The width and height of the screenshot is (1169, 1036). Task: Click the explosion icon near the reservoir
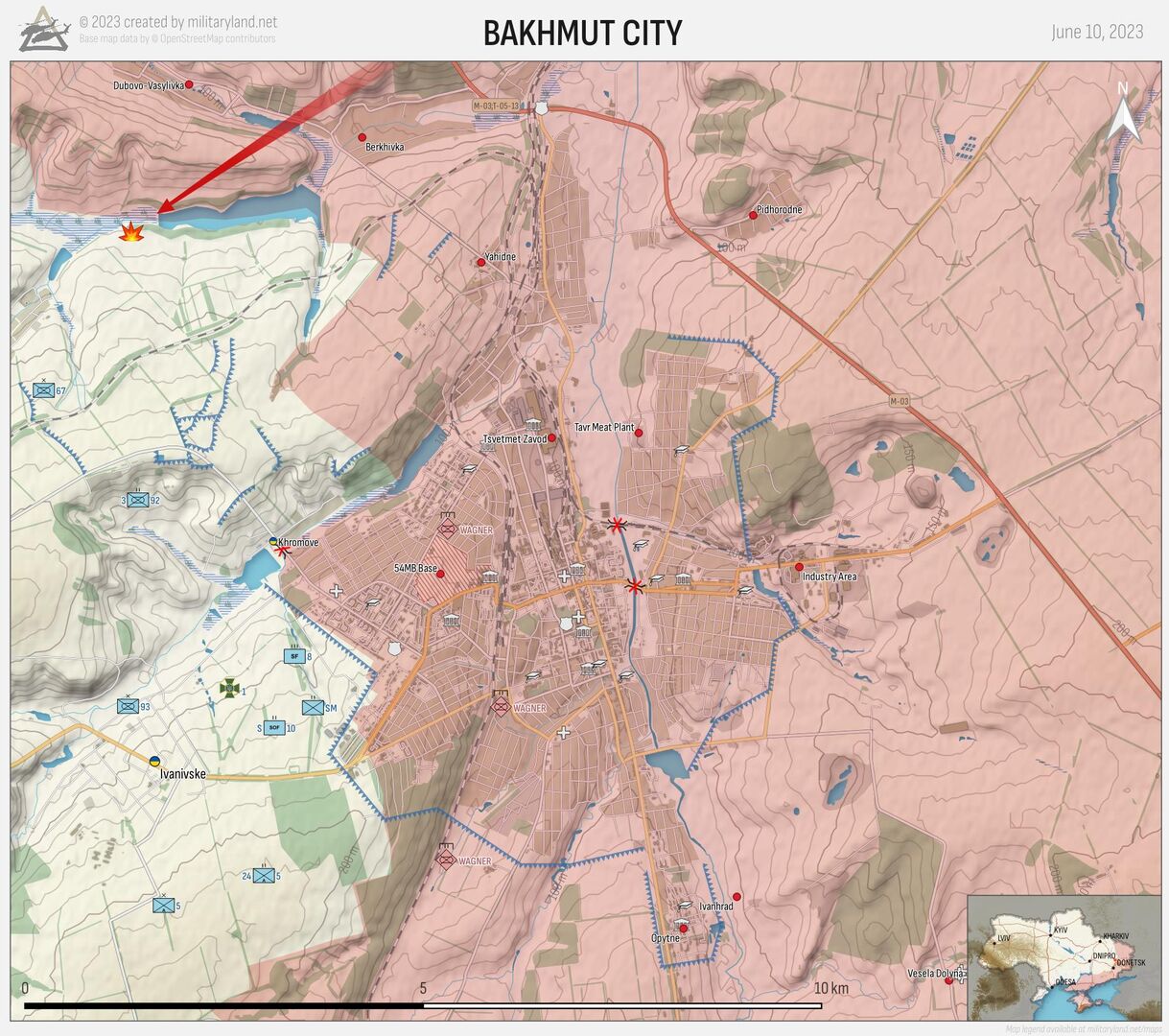[131, 231]
